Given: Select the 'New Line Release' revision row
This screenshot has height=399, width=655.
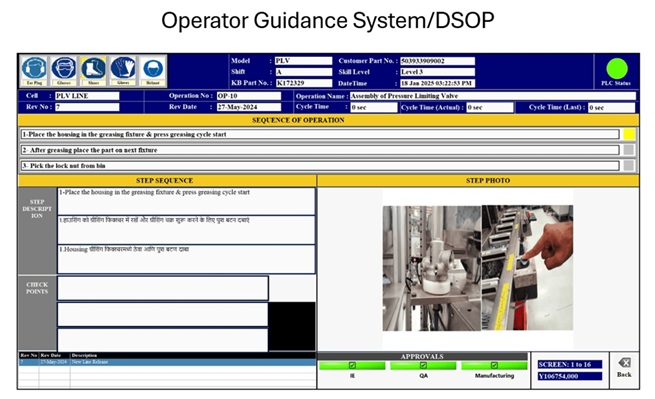Looking at the screenshot, I should click(x=167, y=362).
